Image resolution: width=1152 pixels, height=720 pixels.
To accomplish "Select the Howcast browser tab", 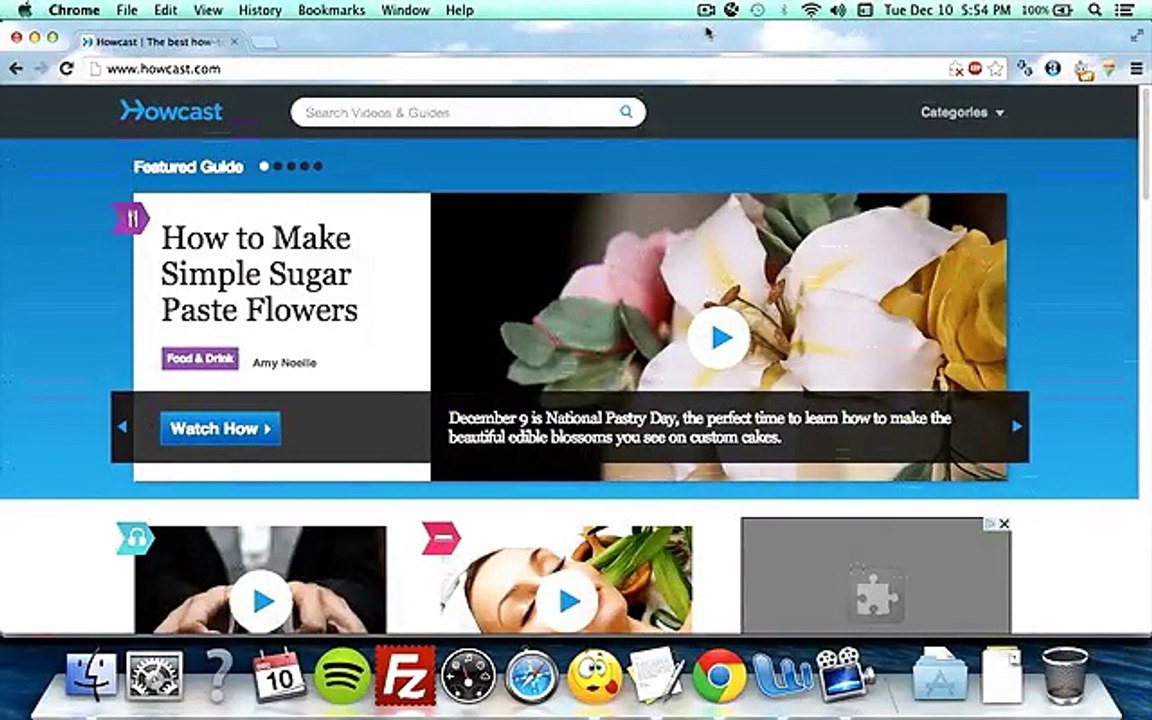I will 160,42.
